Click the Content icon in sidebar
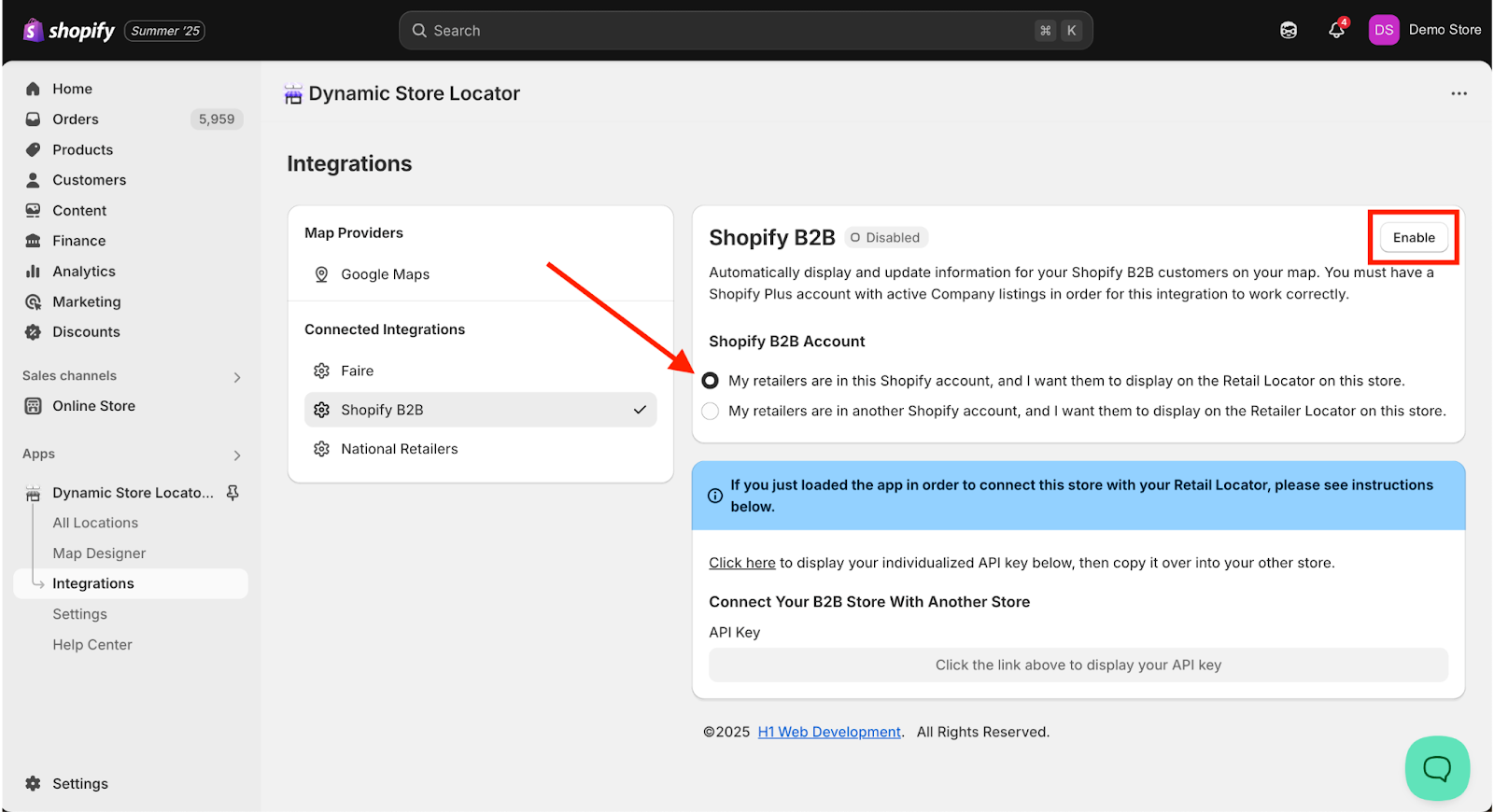This screenshot has height=812, width=1494. pos(34,211)
